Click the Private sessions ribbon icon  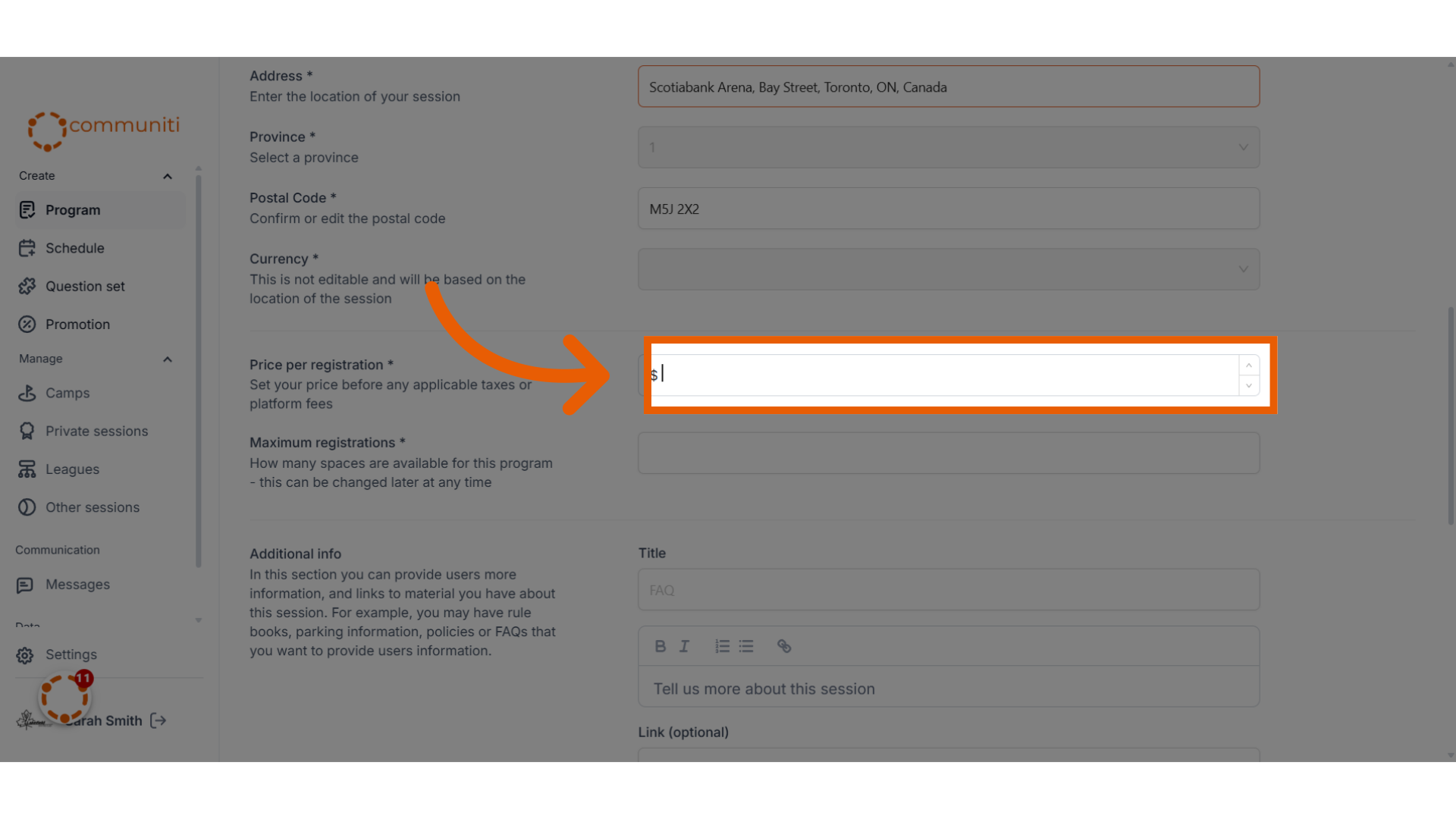[x=27, y=431]
